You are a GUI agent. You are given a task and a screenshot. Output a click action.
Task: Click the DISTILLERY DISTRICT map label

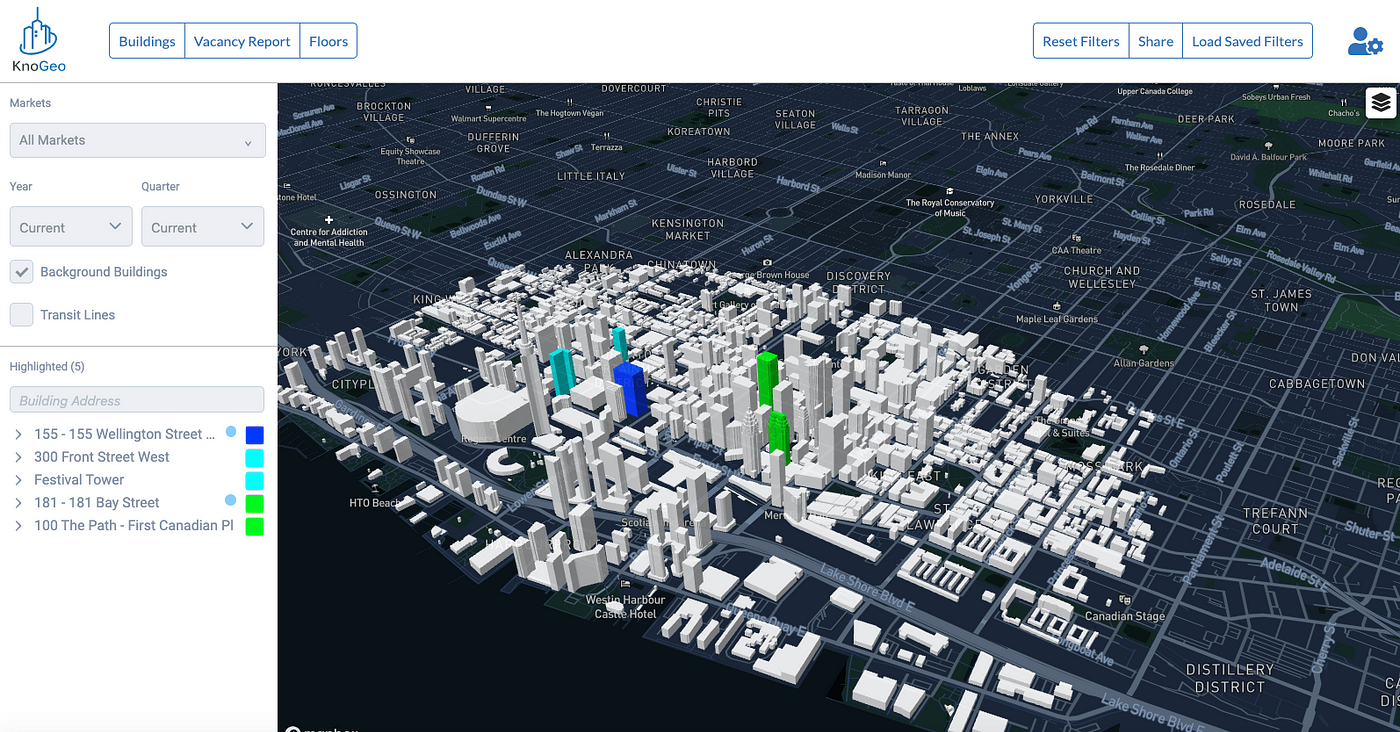(1230, 678)
